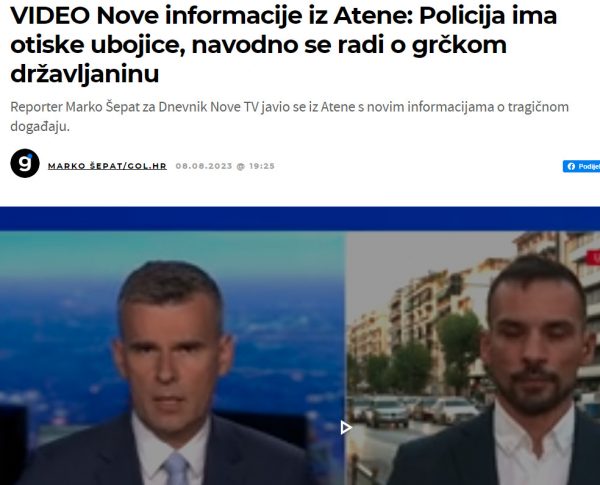This screenshot has height=485, width=600.
Task: Click the round gol.hr logo avatar
Action: 25,163
